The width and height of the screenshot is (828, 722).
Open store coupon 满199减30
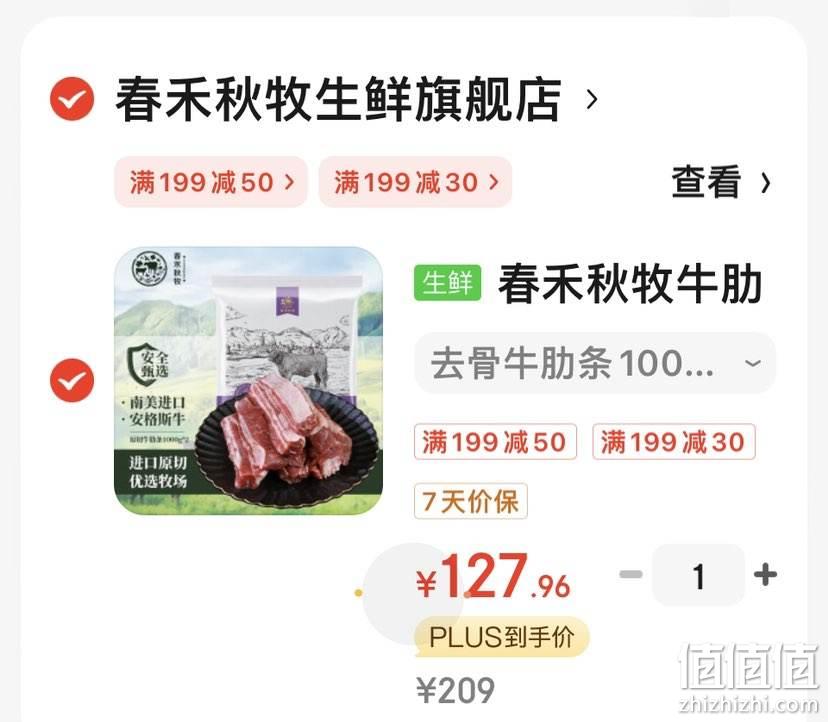coord(416,182)
